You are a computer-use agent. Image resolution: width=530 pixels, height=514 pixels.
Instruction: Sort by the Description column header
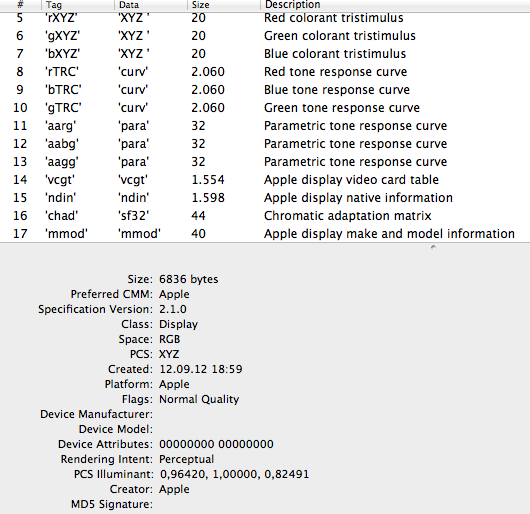(395, 5)
